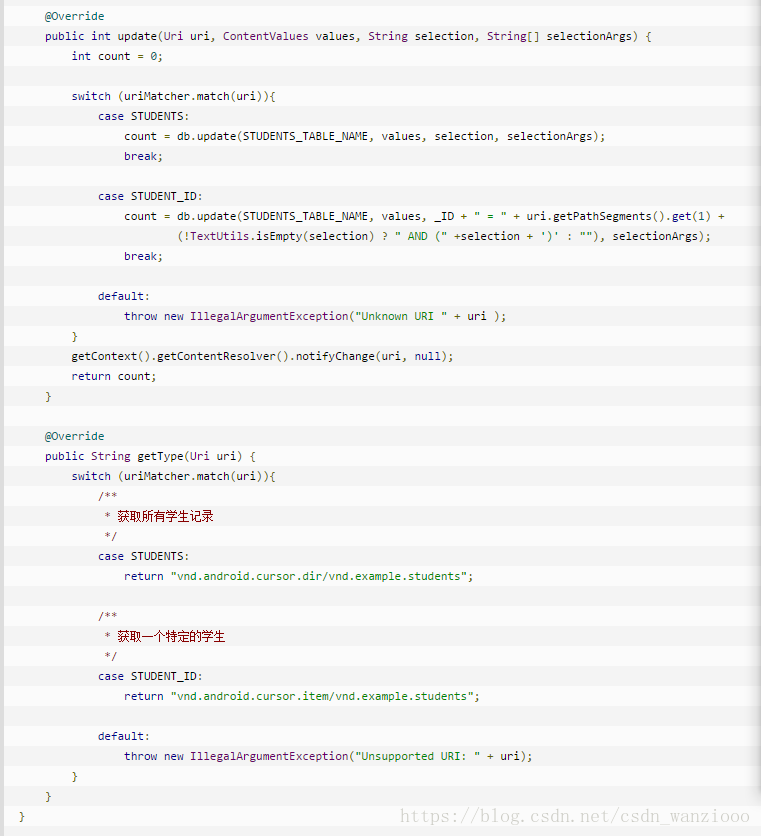
Task: Click 'case STUDENTS:' in the update method
Action: point(143,116)
